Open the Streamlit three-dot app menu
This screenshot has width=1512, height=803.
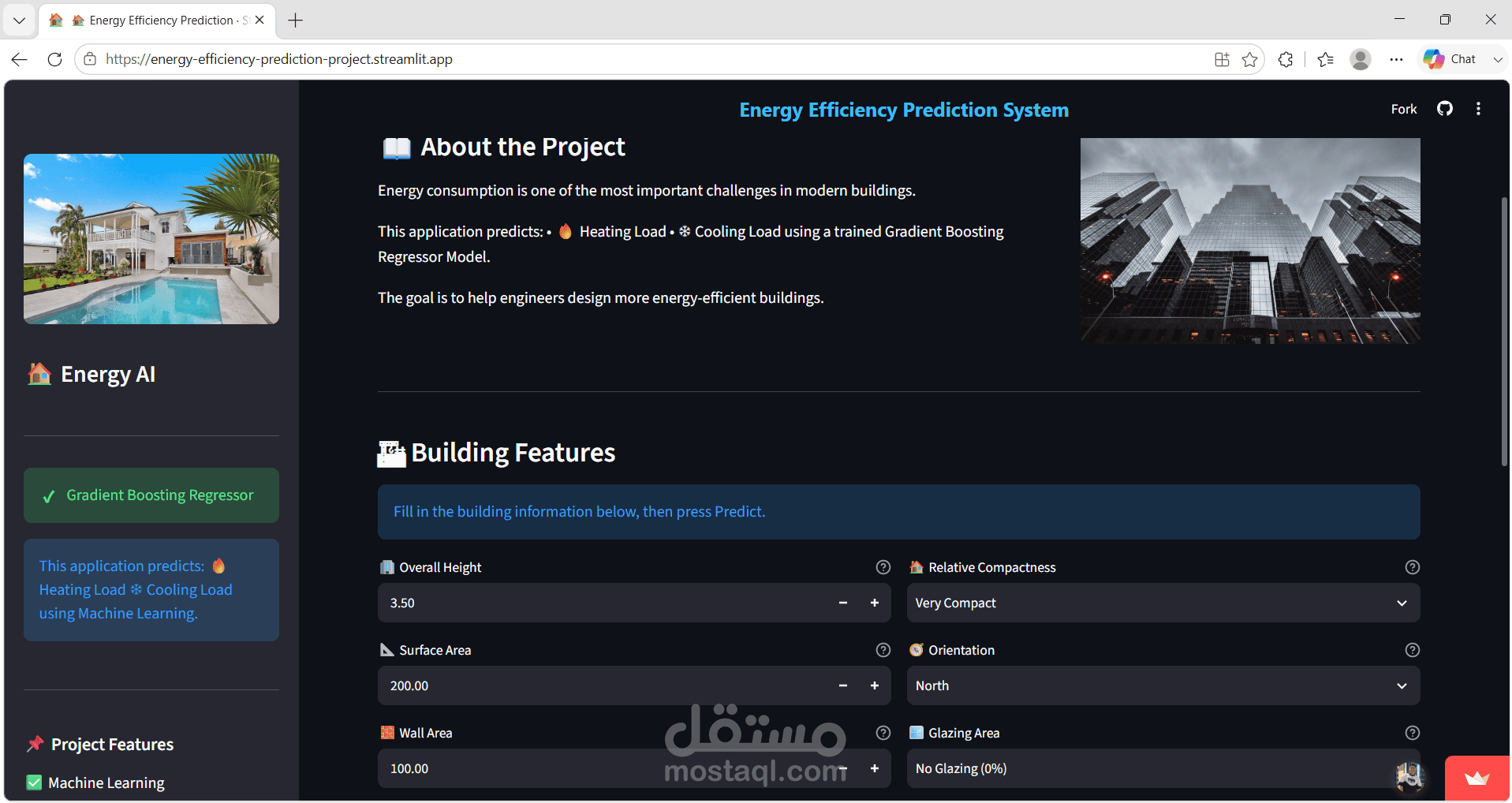pyautogui.click(x=1478, y=109)
